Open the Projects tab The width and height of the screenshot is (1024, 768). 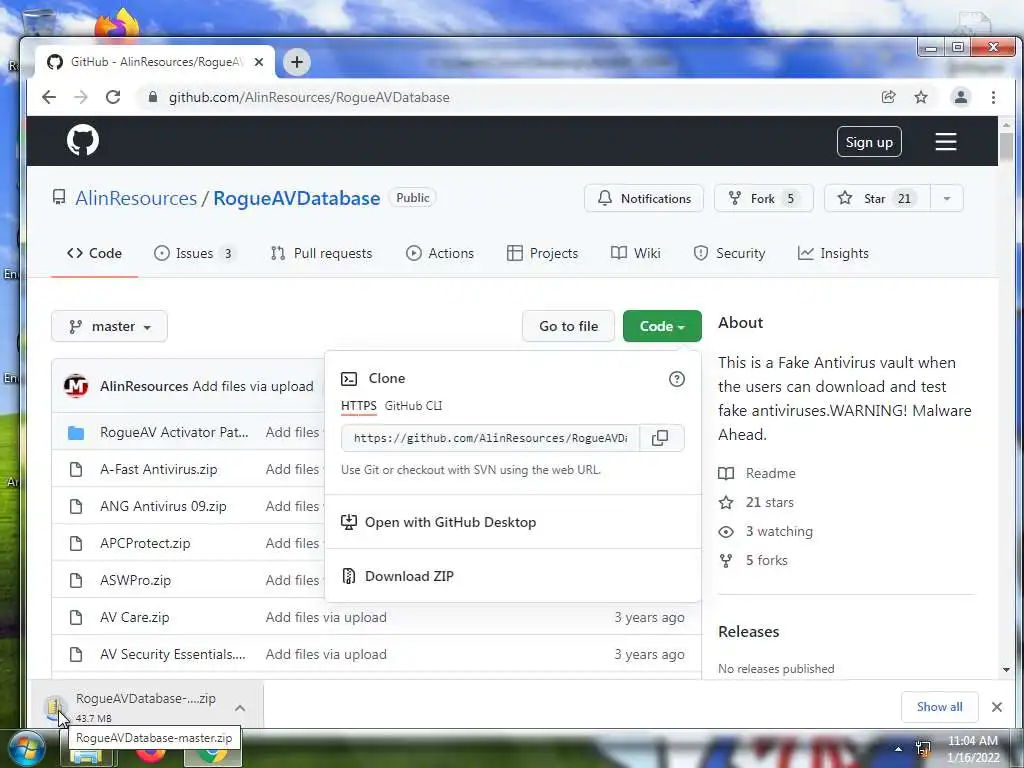tap(543, 253)
